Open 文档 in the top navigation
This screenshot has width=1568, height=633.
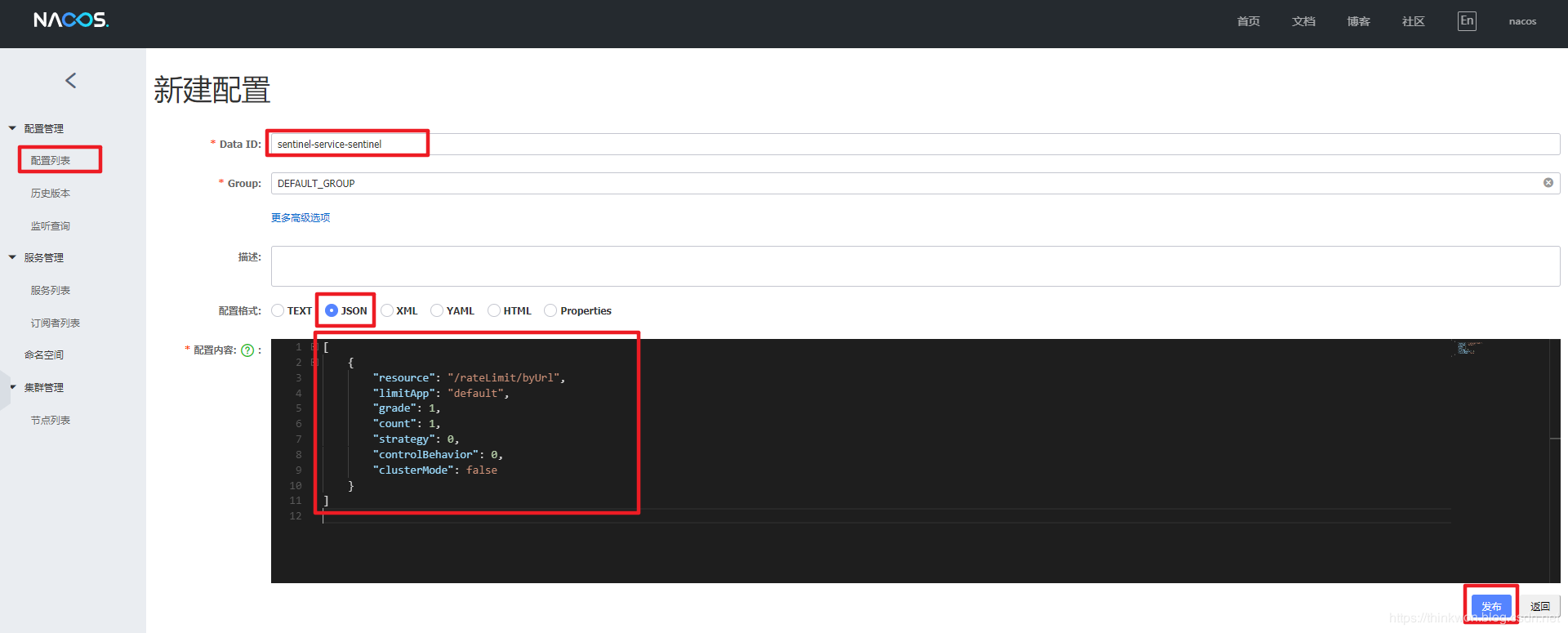[1303, 21]
